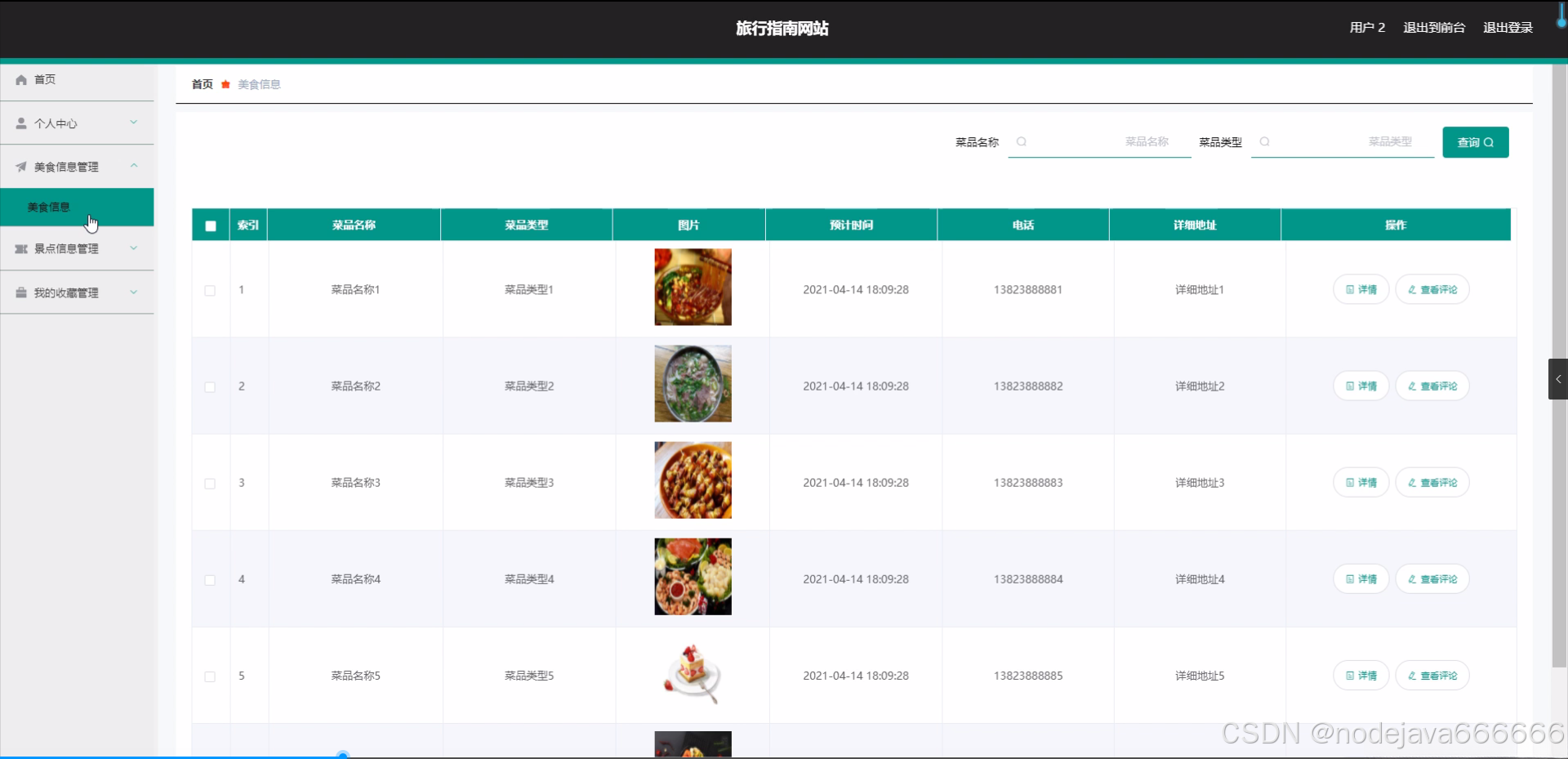Click the page vertical scrollbar
1568x759 pixels.
(1559, 364)
